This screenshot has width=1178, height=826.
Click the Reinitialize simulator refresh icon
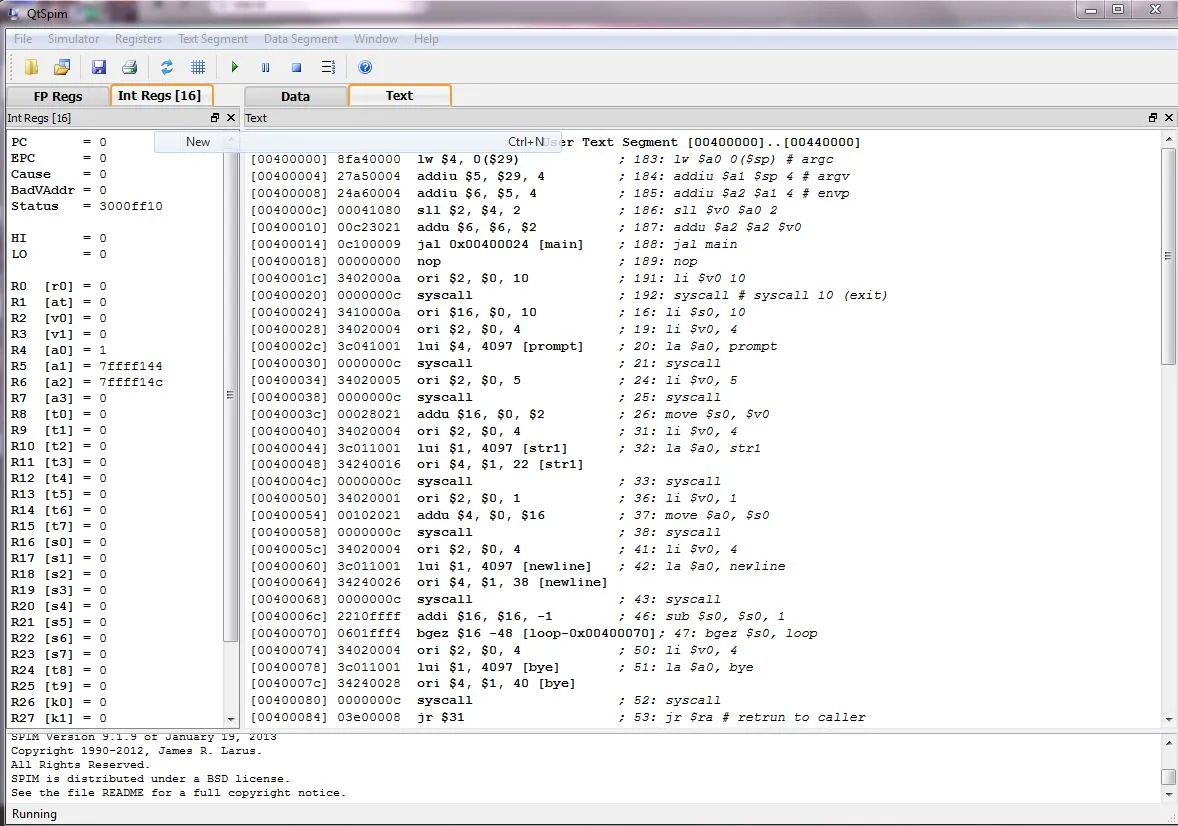167,67
